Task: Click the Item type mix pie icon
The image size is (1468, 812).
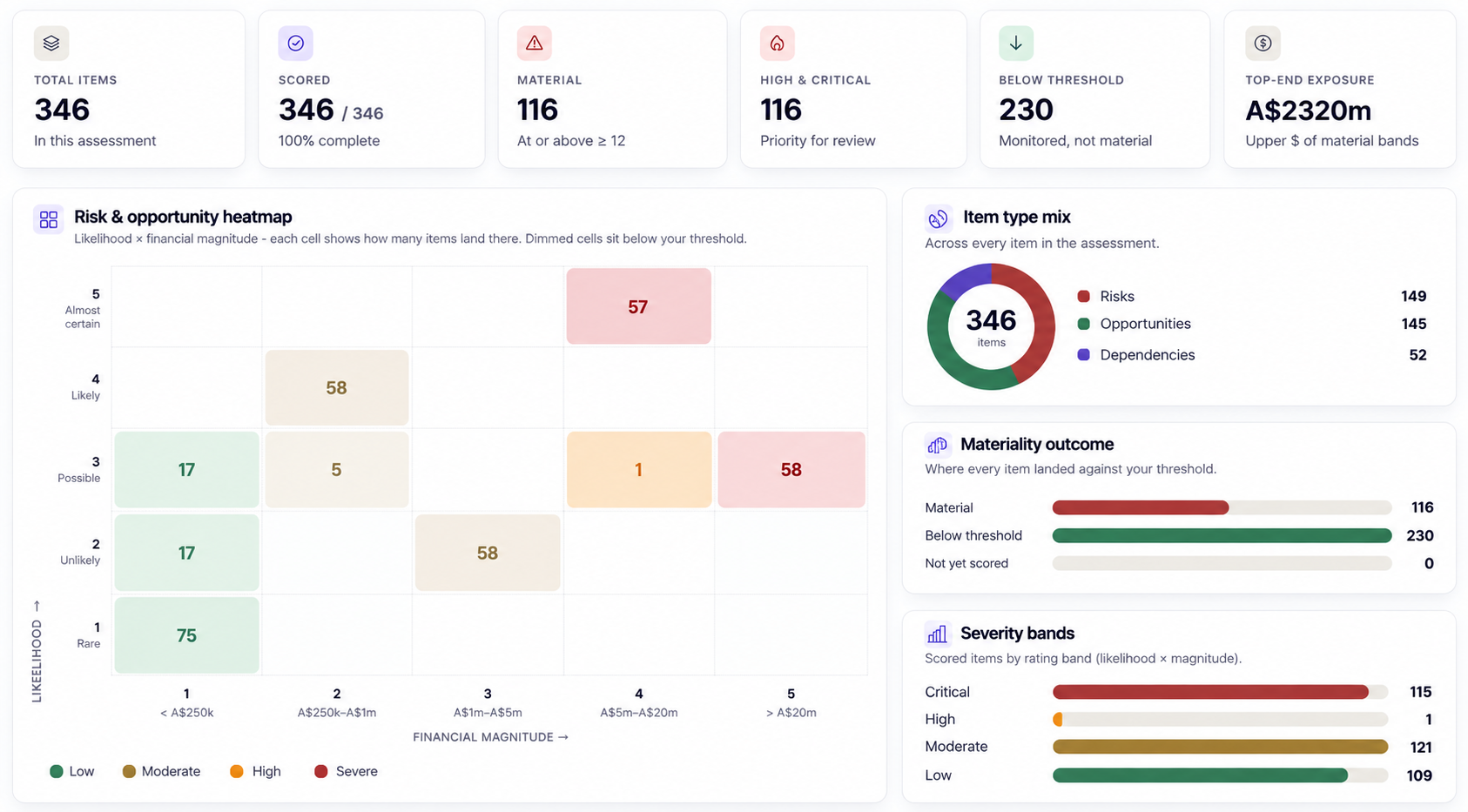Action: pyautogui.click(x=938, y=218)
